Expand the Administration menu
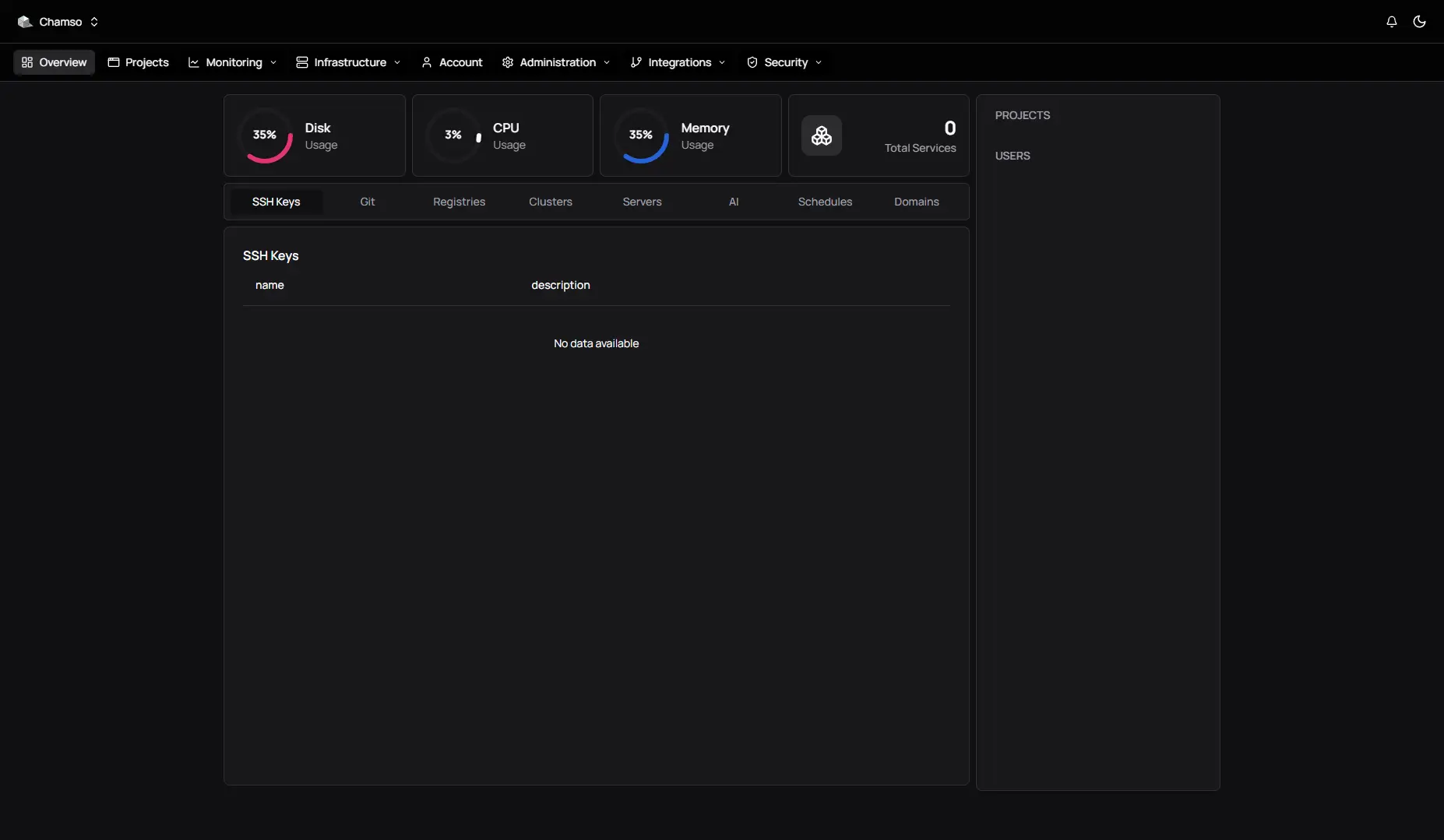 [x=556, y=62]
